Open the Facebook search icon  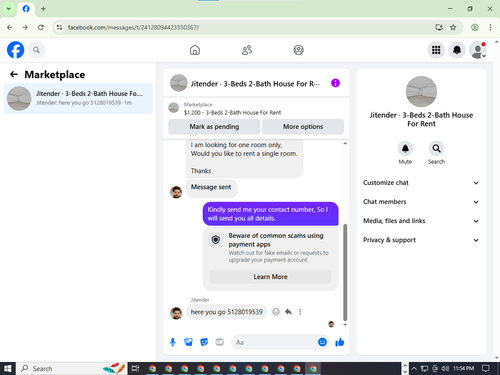pyautogui.click(x=36, y=50)
